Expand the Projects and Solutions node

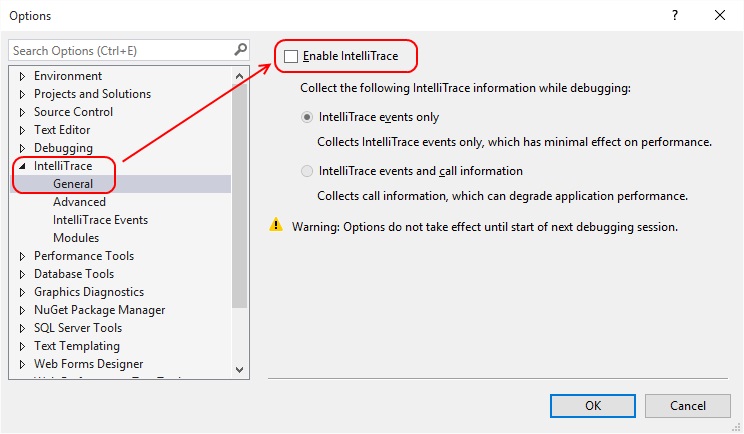pos(23,94)
